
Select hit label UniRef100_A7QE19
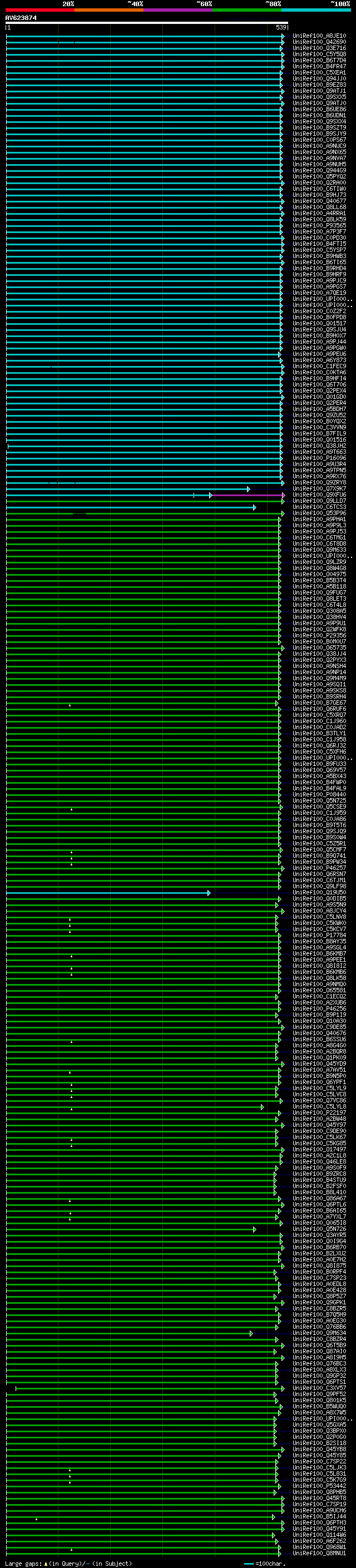[319, 293]
